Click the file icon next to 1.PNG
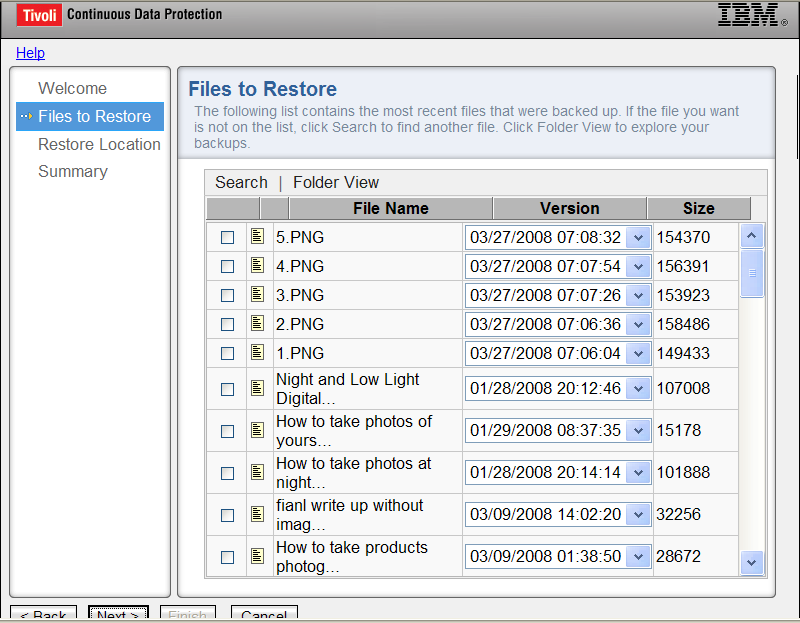 tap(258, 353)
